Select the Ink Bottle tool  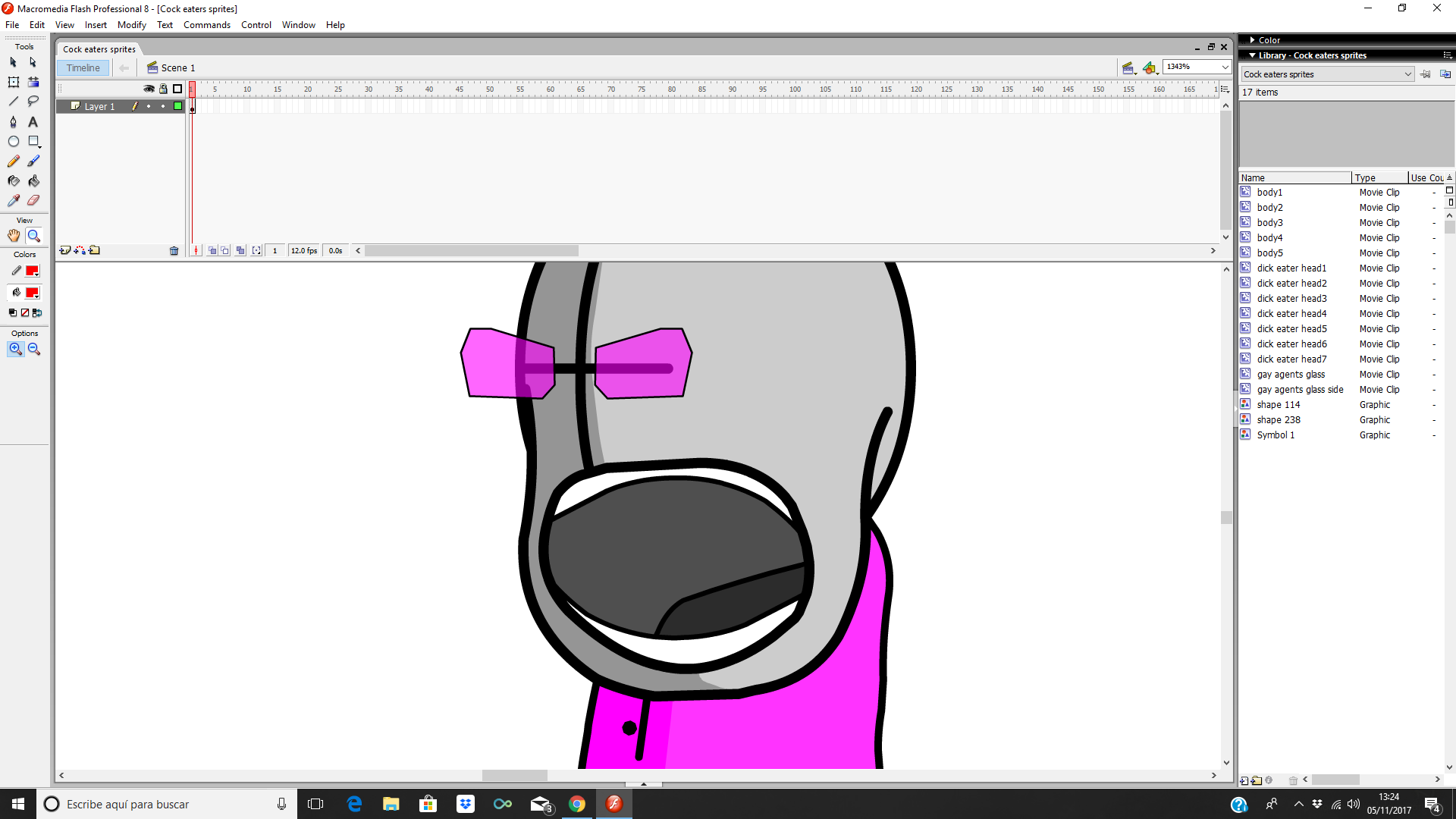pyautogui.click(x=13, y=180)
